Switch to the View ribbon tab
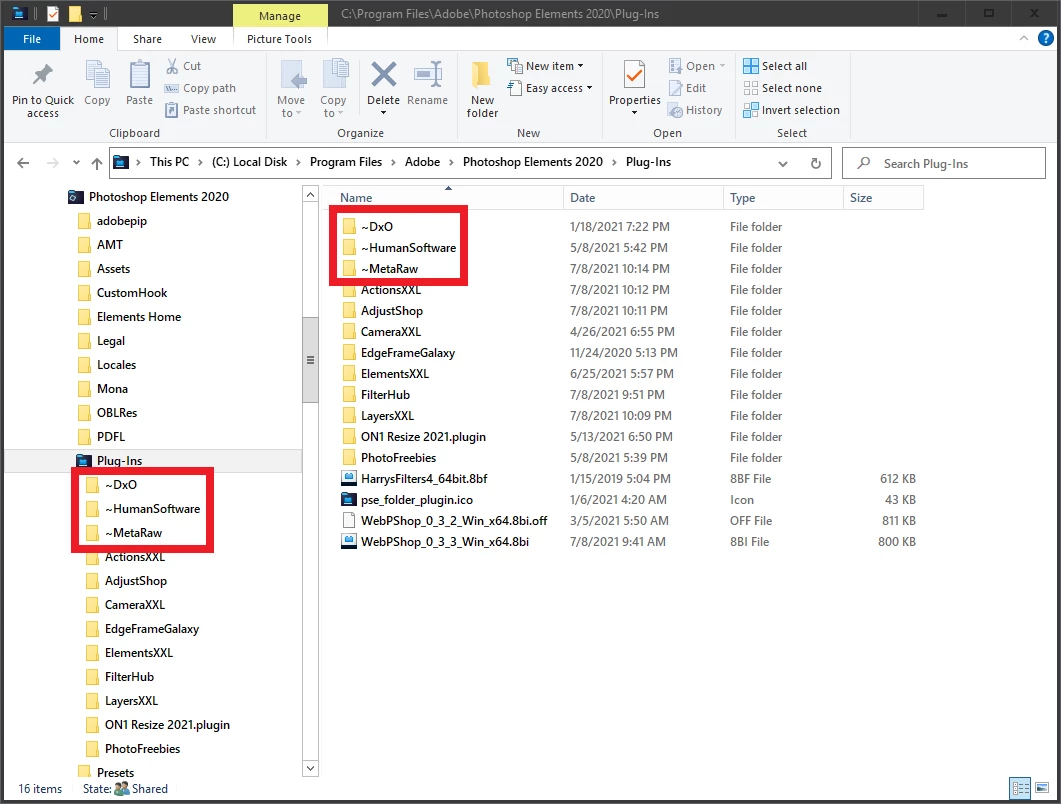The width and height of the screenshot is (1061, 804). tap(203, 39)
